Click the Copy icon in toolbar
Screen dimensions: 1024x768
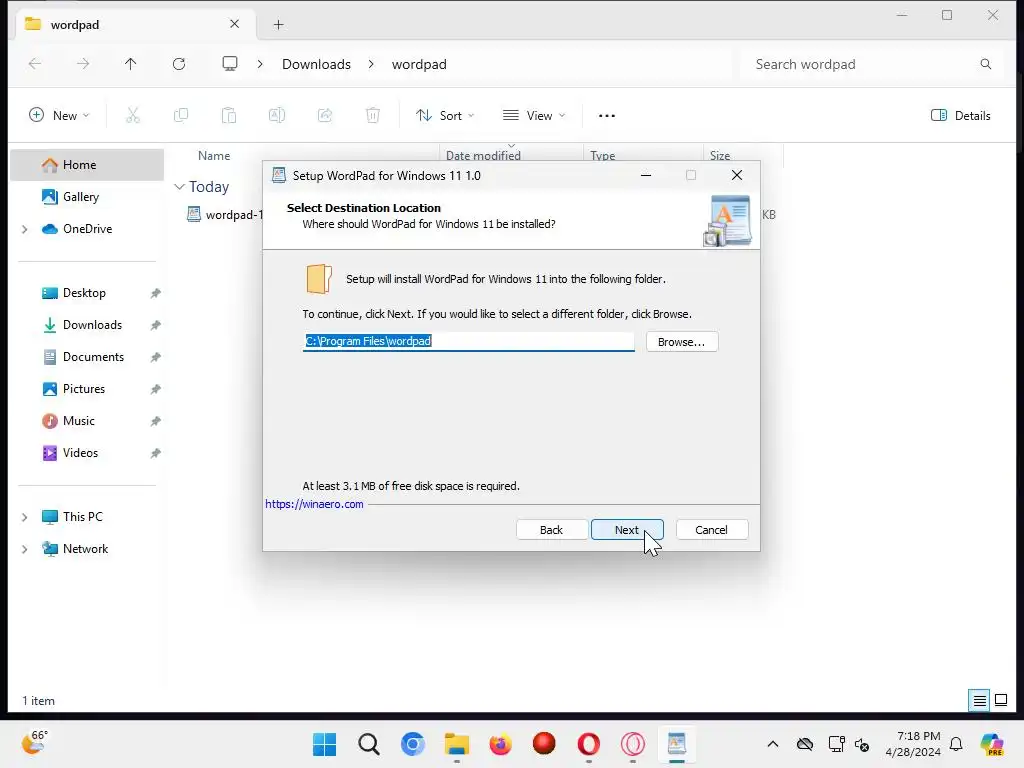point(181,116)
